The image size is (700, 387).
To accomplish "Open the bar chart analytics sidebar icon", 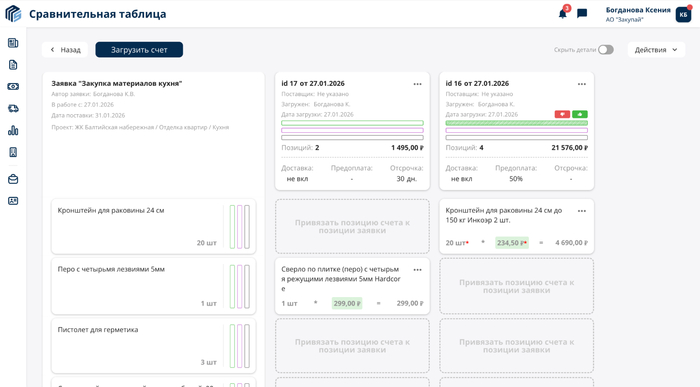I will (13, 130).
